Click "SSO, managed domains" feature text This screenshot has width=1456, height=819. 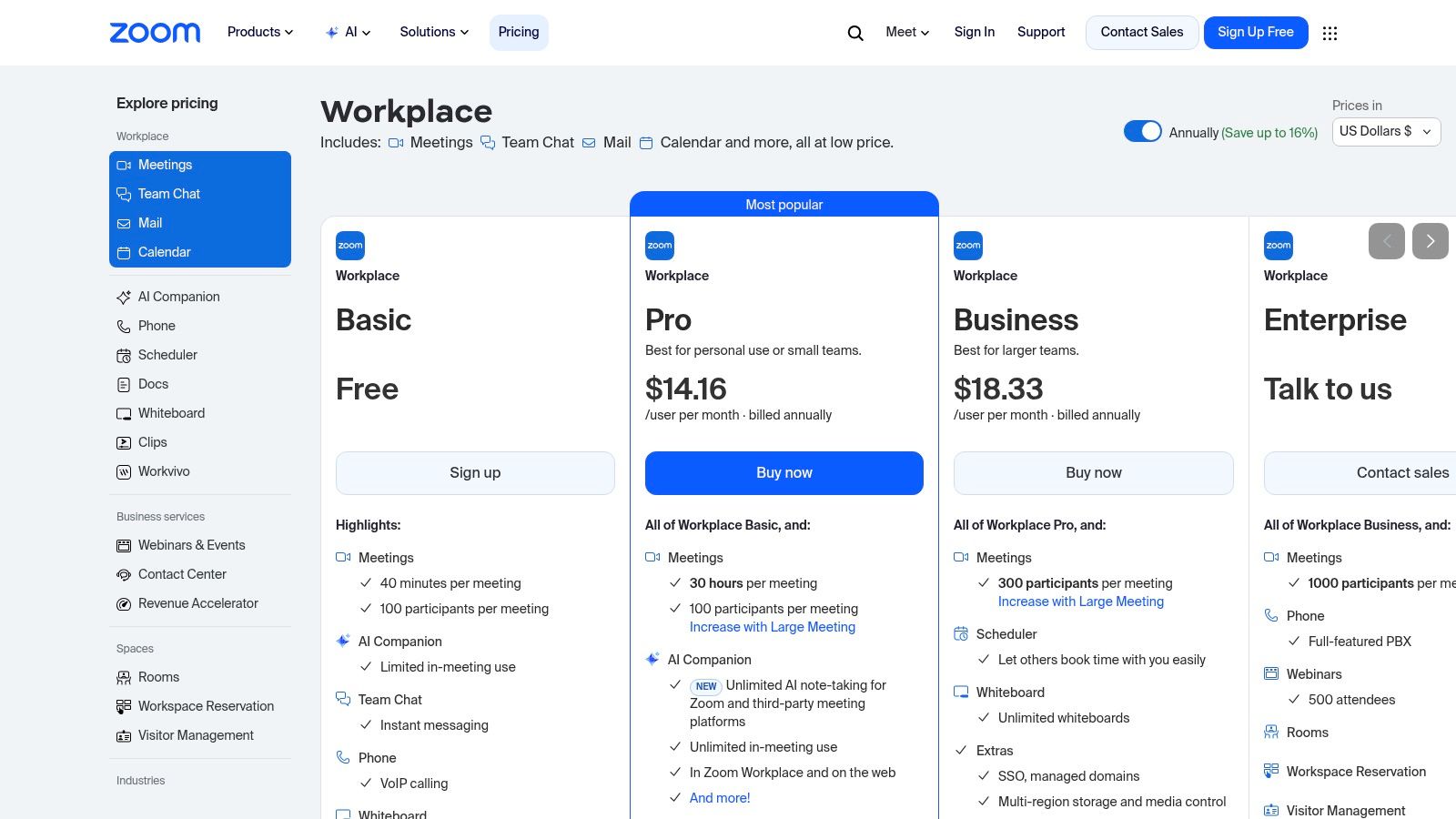1069,776
